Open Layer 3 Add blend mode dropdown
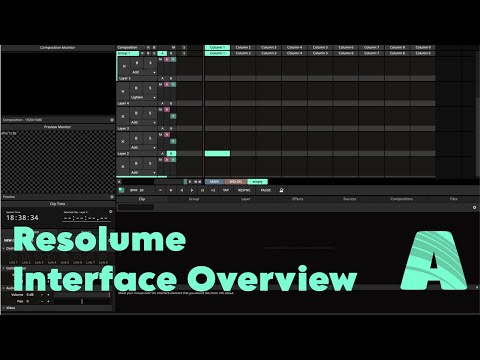 point(143,122)
